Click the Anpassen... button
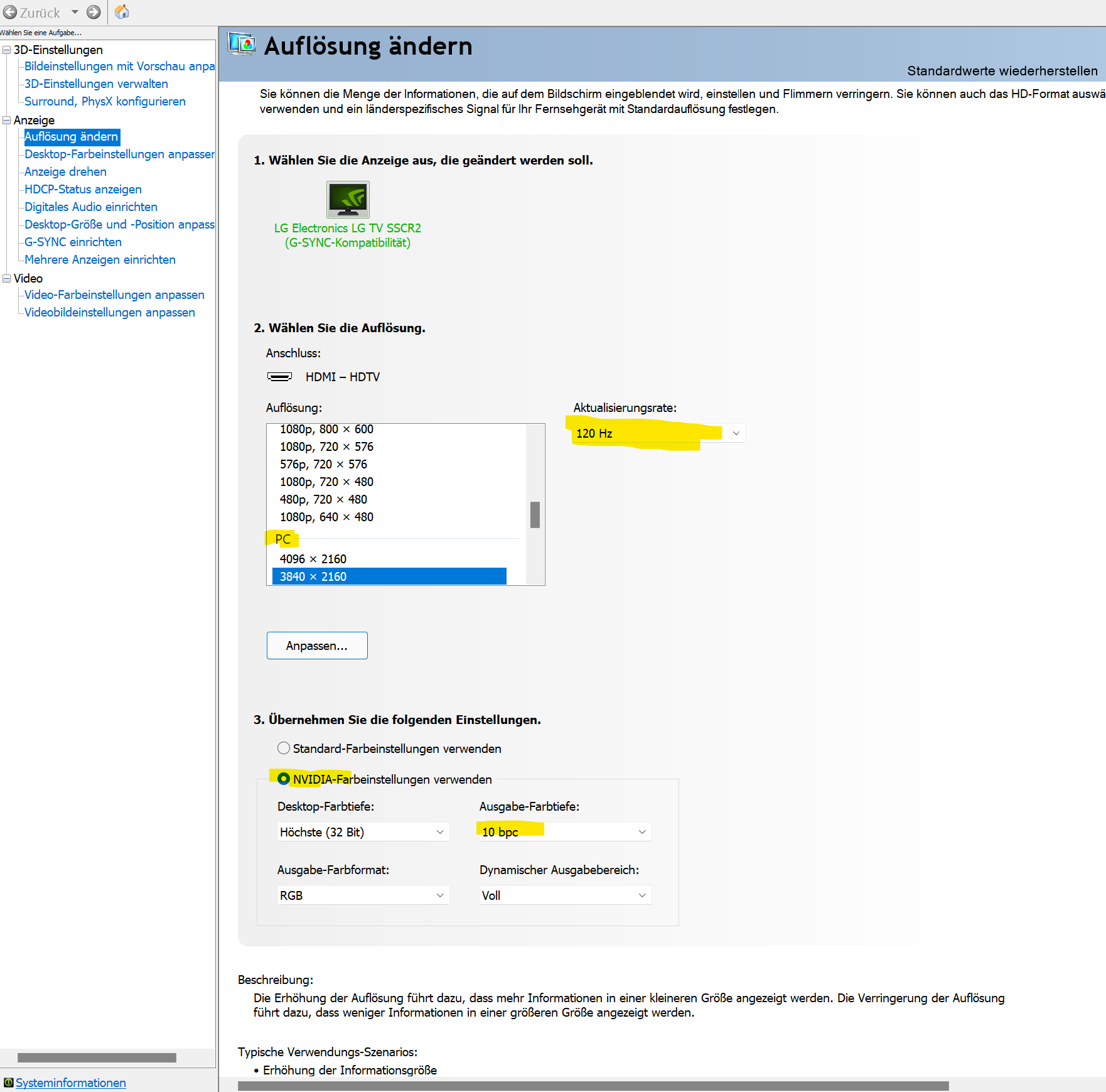 [x=317, y=646]
